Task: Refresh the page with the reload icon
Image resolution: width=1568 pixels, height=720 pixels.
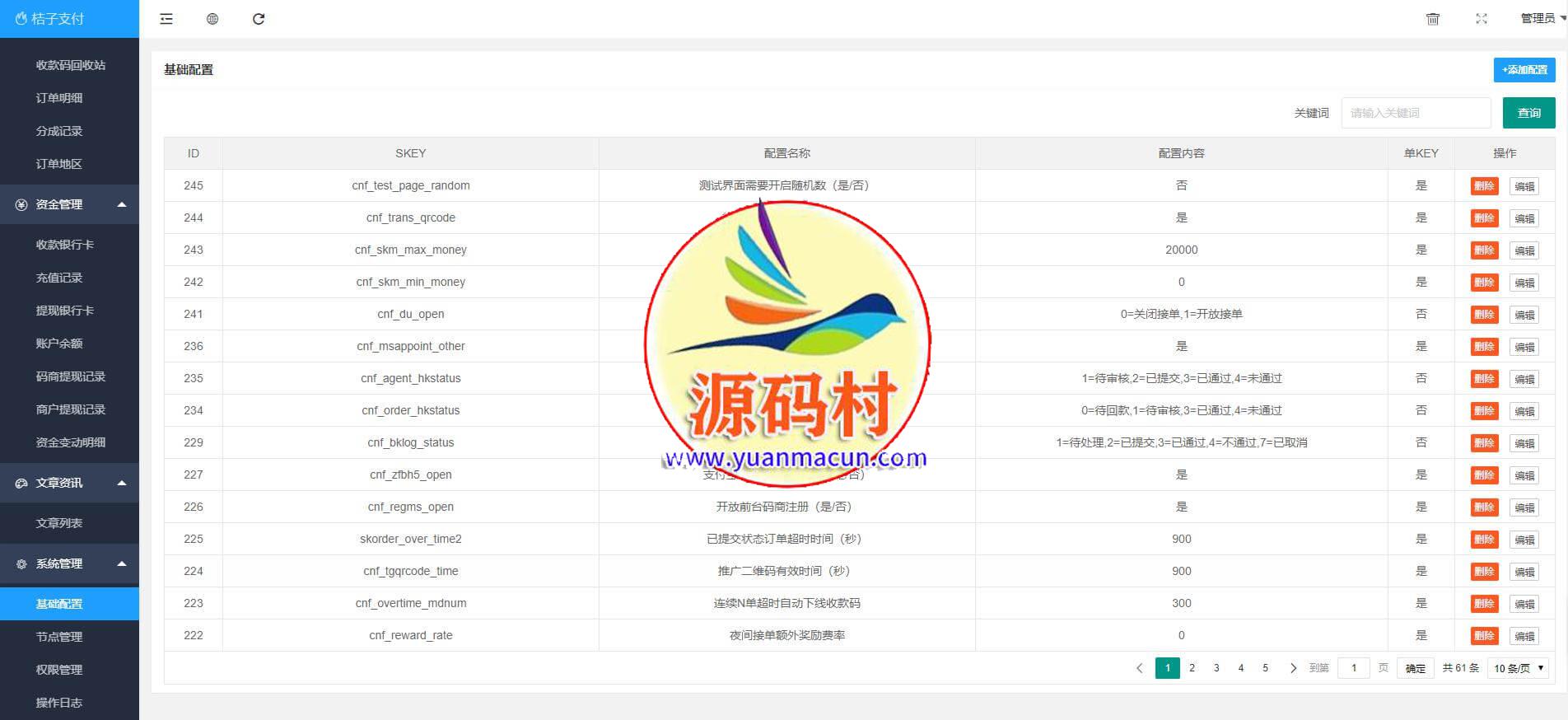Action: [x=259, y=19]
